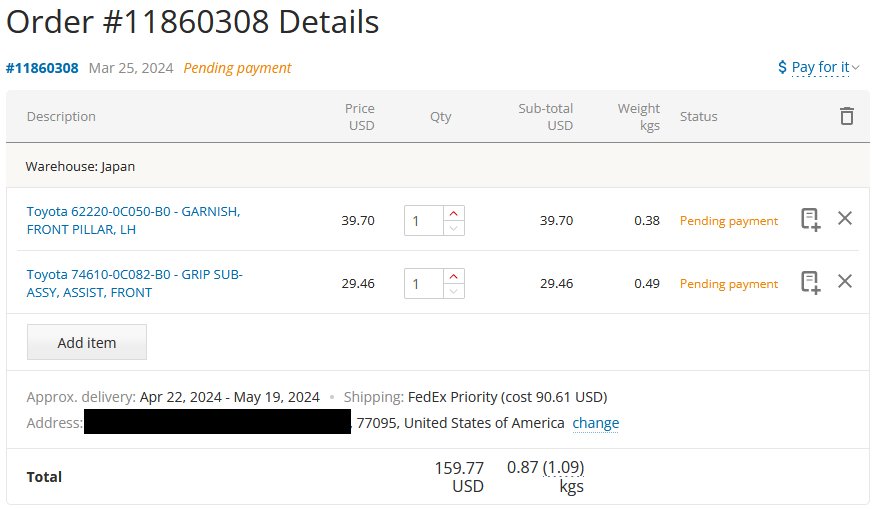The height and width of the screenshot is (509, 882).
Task: Click the 'Pending payment' order status text at top
Action: point(237,68)
